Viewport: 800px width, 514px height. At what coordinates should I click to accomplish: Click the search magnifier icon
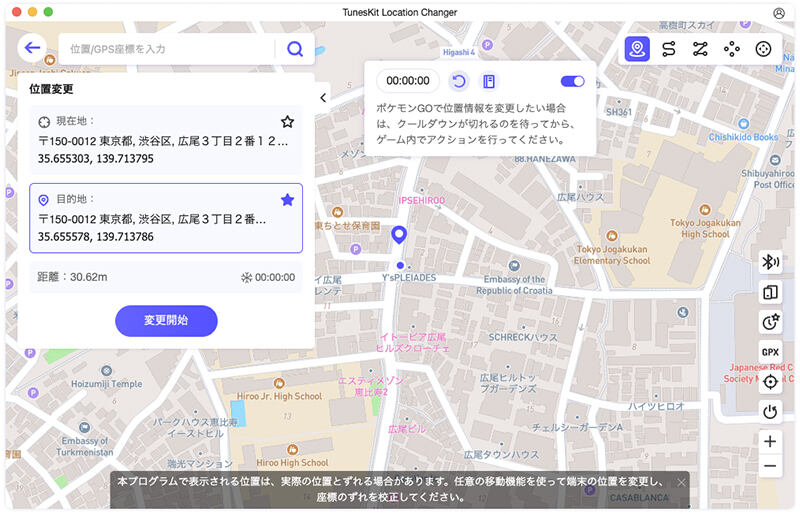(x=295, y=49)
